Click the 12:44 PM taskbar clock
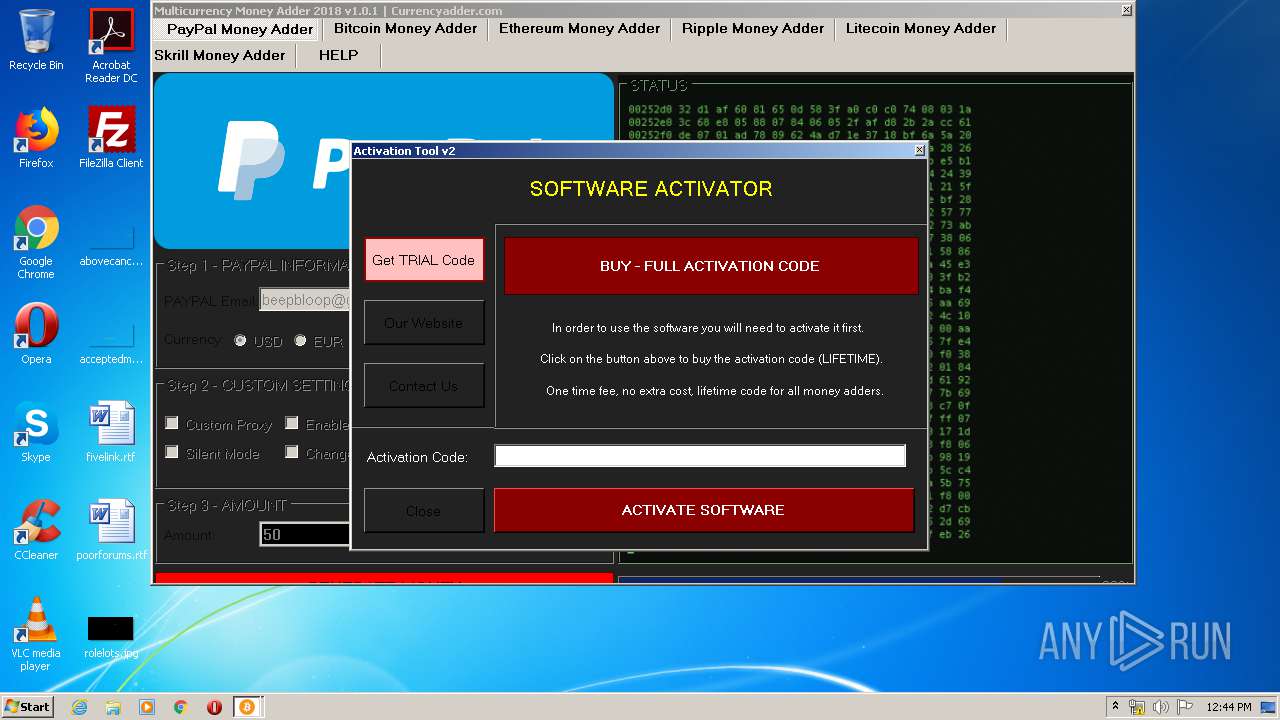This screenshot has width=1280, height=720. click(1229, 707)
